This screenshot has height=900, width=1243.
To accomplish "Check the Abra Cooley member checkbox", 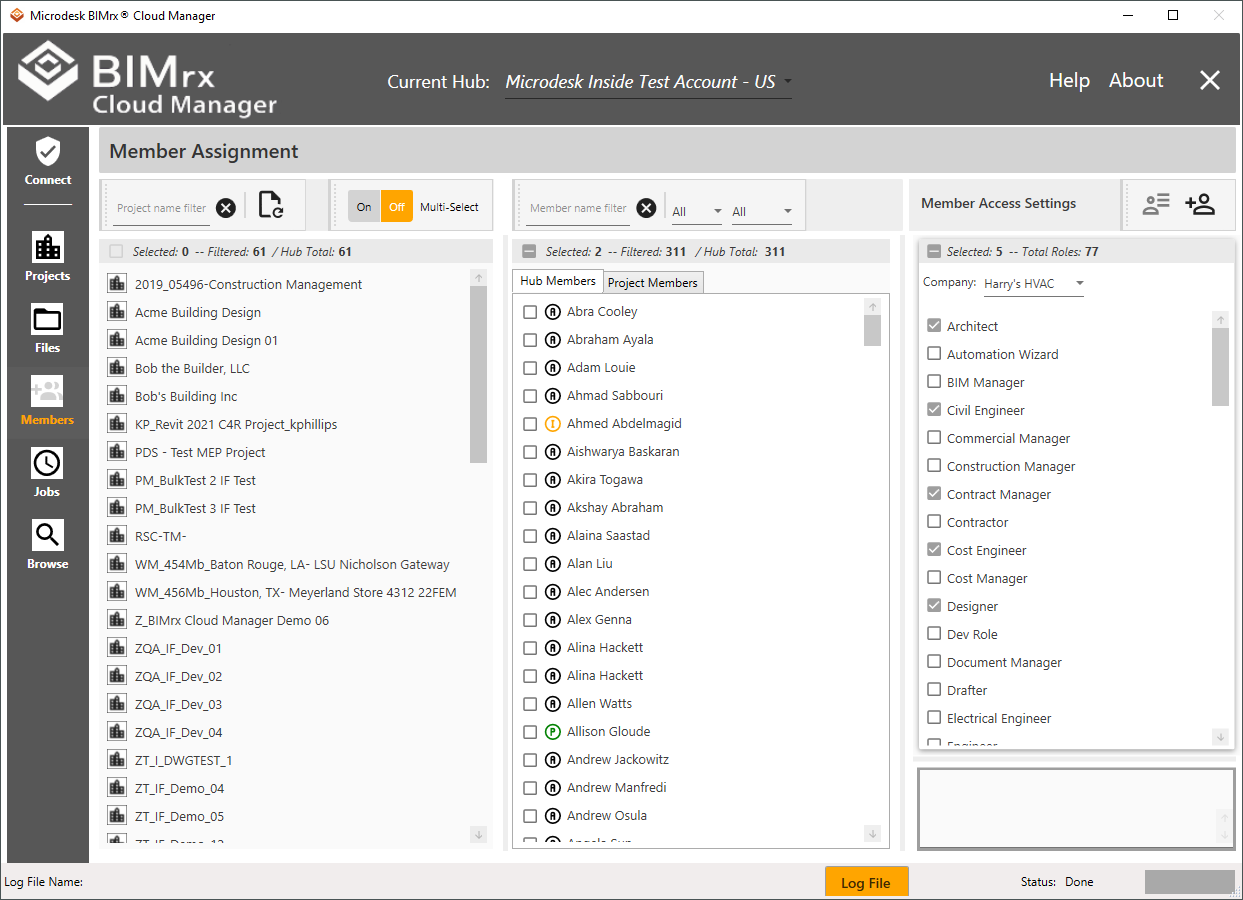I will point(530,312).
